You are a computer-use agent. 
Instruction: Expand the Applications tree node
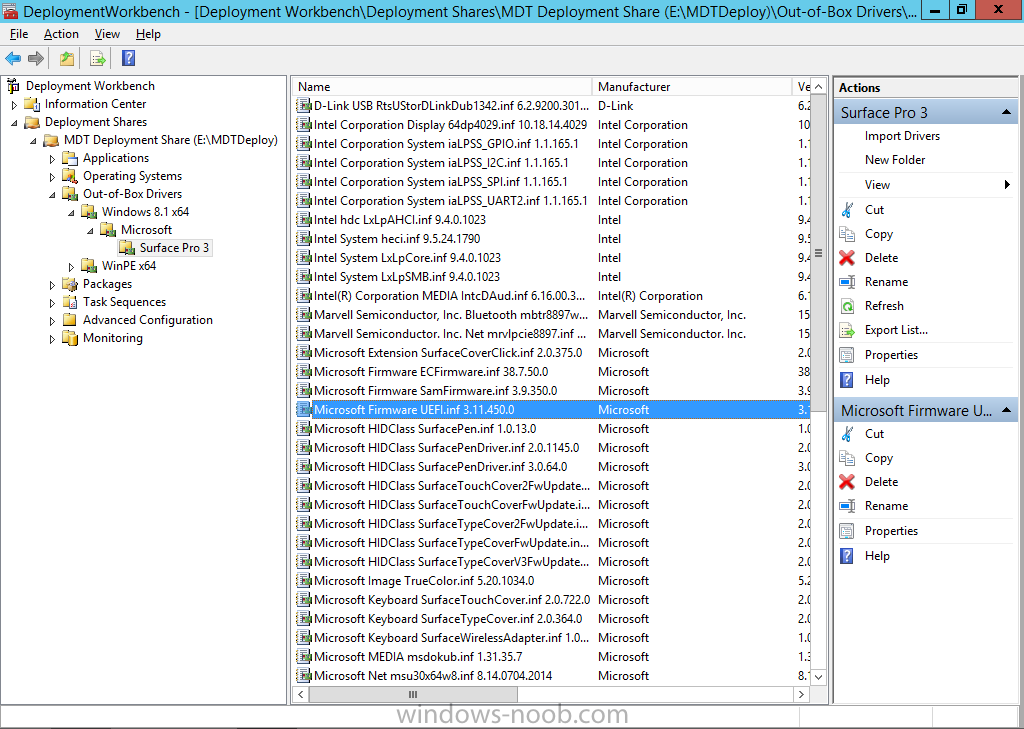(52, 159)
